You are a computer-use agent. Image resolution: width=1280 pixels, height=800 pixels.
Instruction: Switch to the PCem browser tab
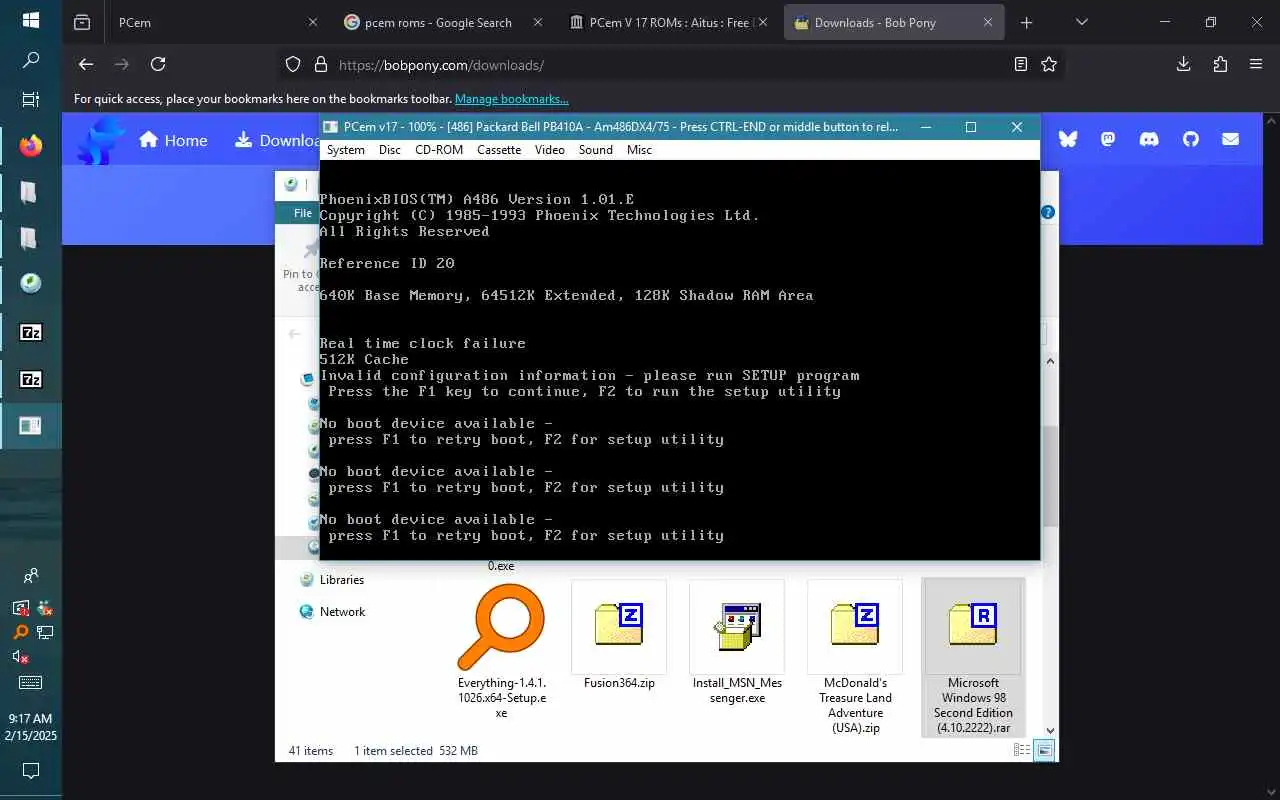218,22
